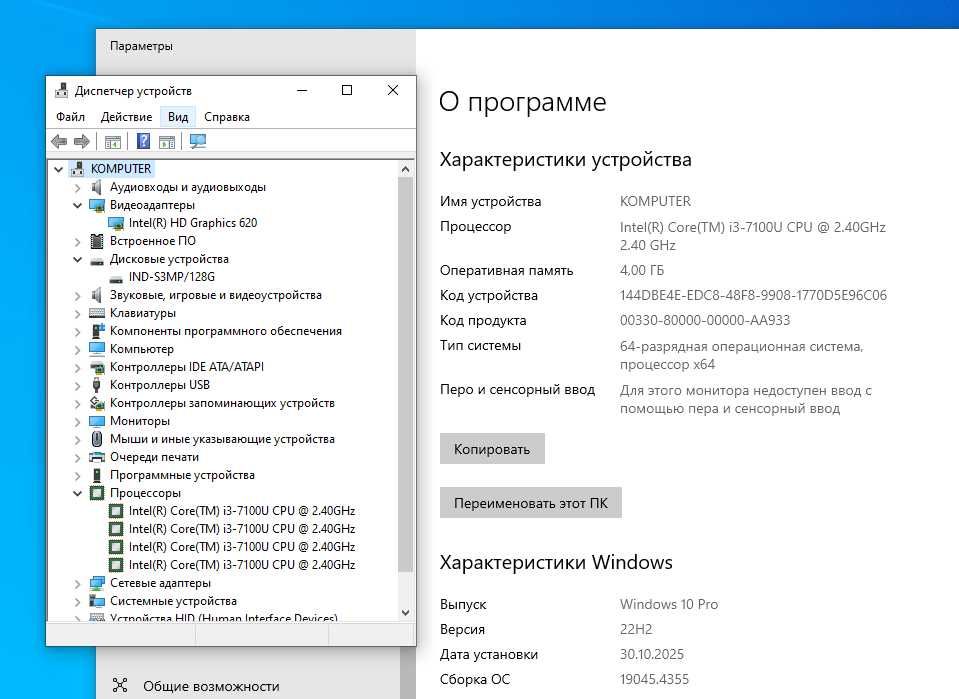Screen dimensions: 959x699
Task: Collapse the Видеоадаптеры category
Action: click(x=78, y=205)
